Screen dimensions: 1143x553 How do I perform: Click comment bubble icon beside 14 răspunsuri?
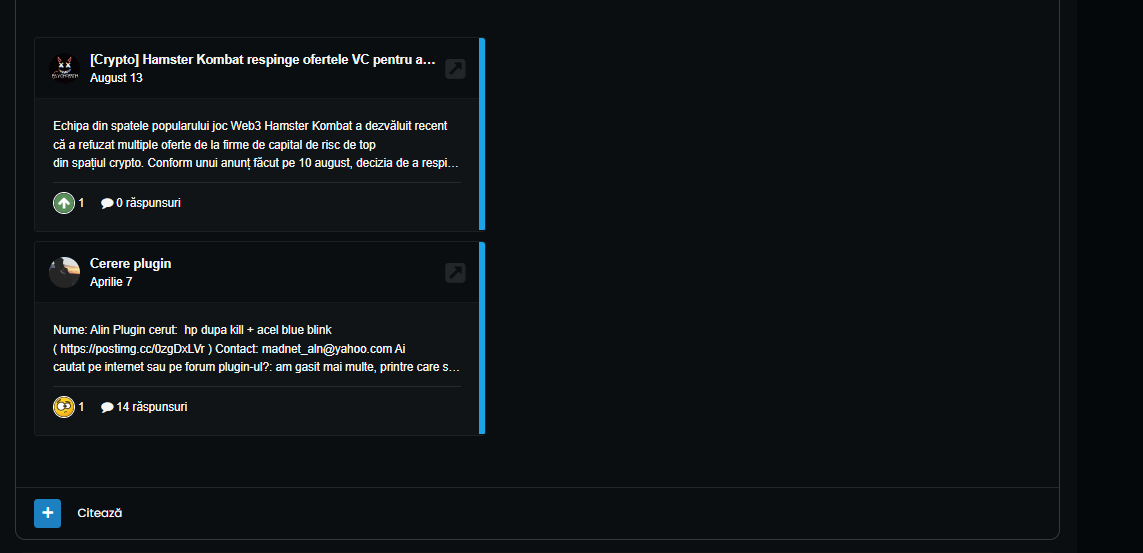click(107, 407)
